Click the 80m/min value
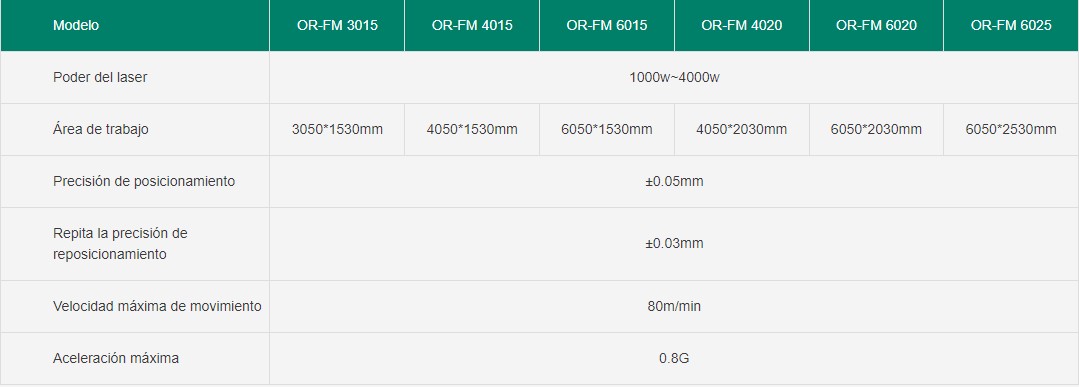The width and height of the screenshot is (1079, 387). 674,306
